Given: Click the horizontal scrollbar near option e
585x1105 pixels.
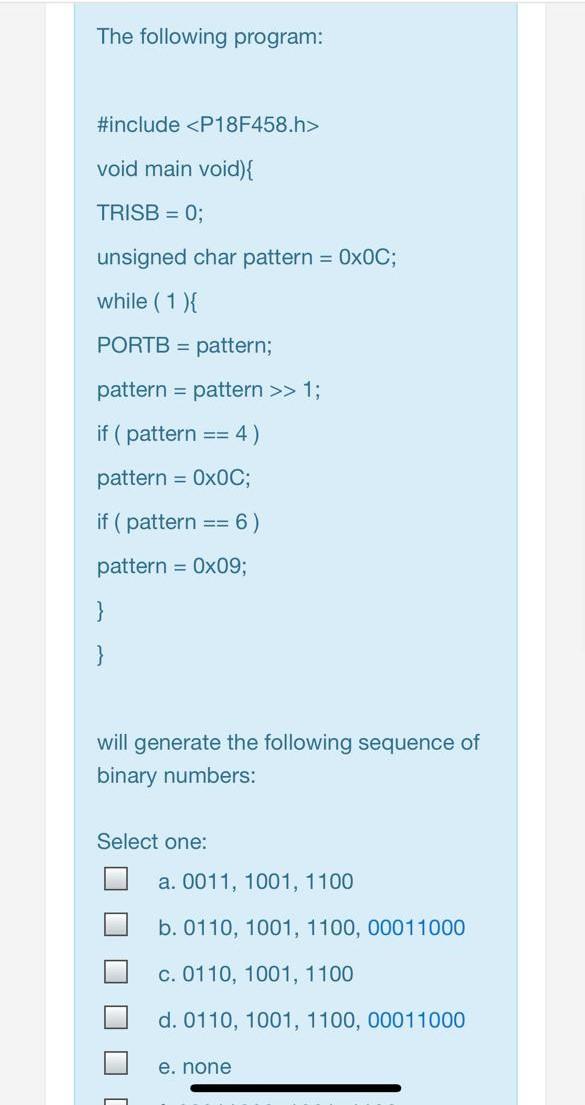Looking at the screenshot, I should [x=295, y=1086].
